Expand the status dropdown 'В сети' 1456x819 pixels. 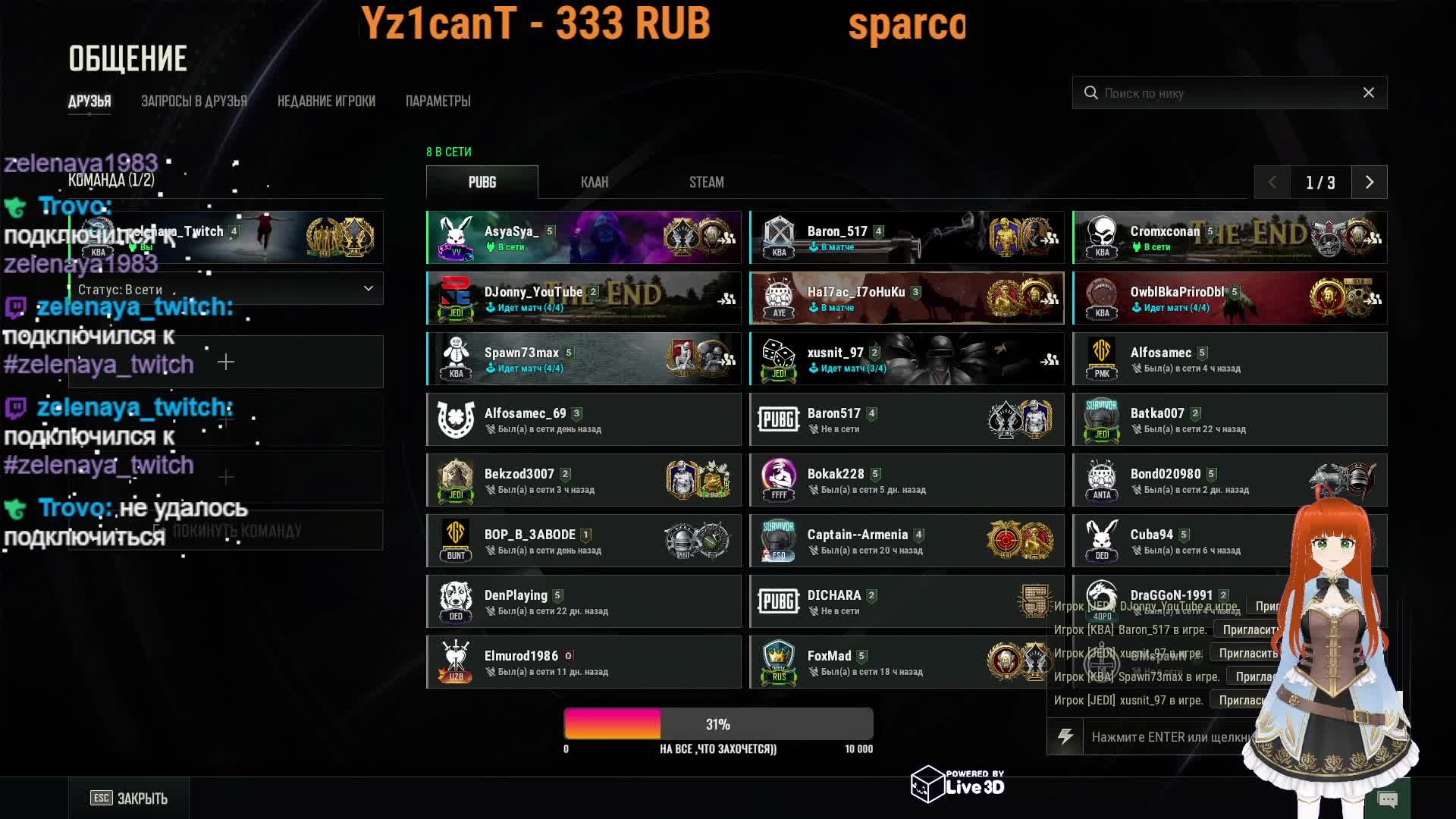point(226,289)
